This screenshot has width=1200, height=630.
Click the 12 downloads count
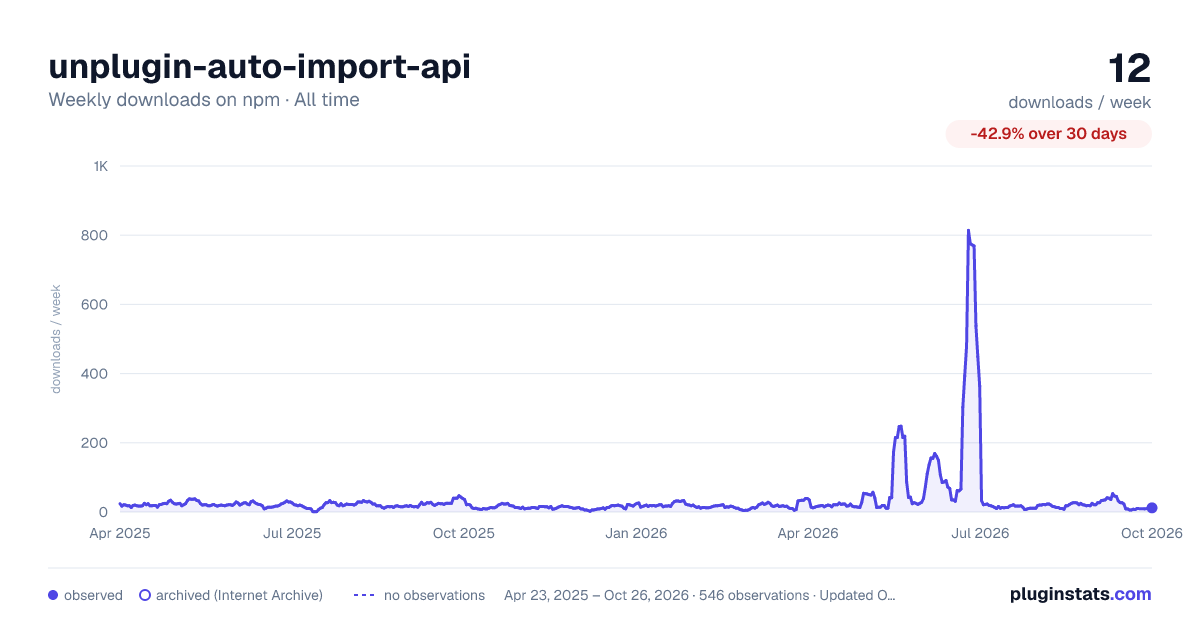click(1129, 68)
